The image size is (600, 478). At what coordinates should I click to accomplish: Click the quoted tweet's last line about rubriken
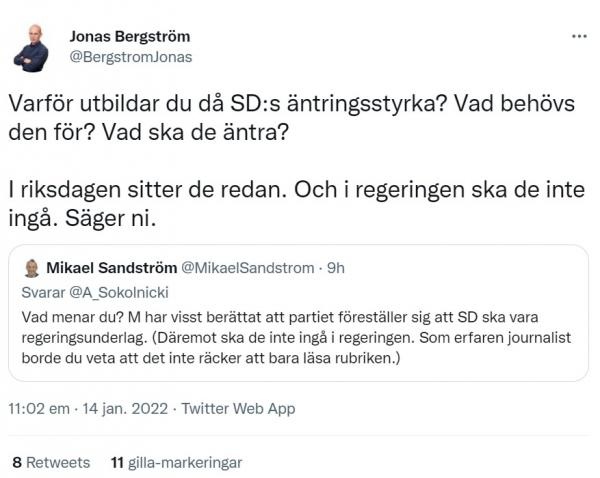(x=211, y=359)
